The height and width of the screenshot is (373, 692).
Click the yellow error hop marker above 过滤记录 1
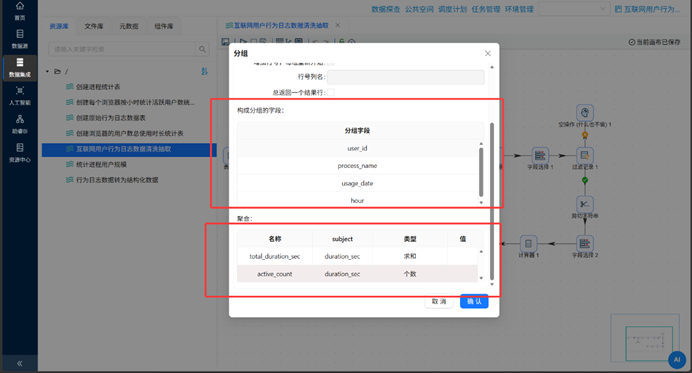click(585, 135)
